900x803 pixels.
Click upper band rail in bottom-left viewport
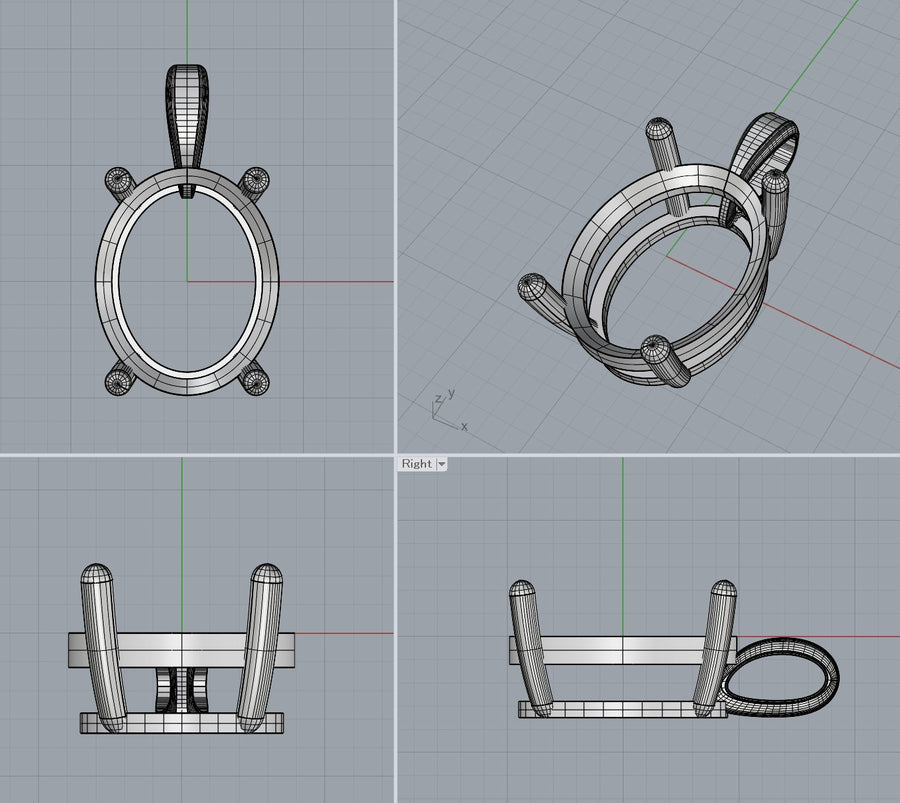(185, 650)
